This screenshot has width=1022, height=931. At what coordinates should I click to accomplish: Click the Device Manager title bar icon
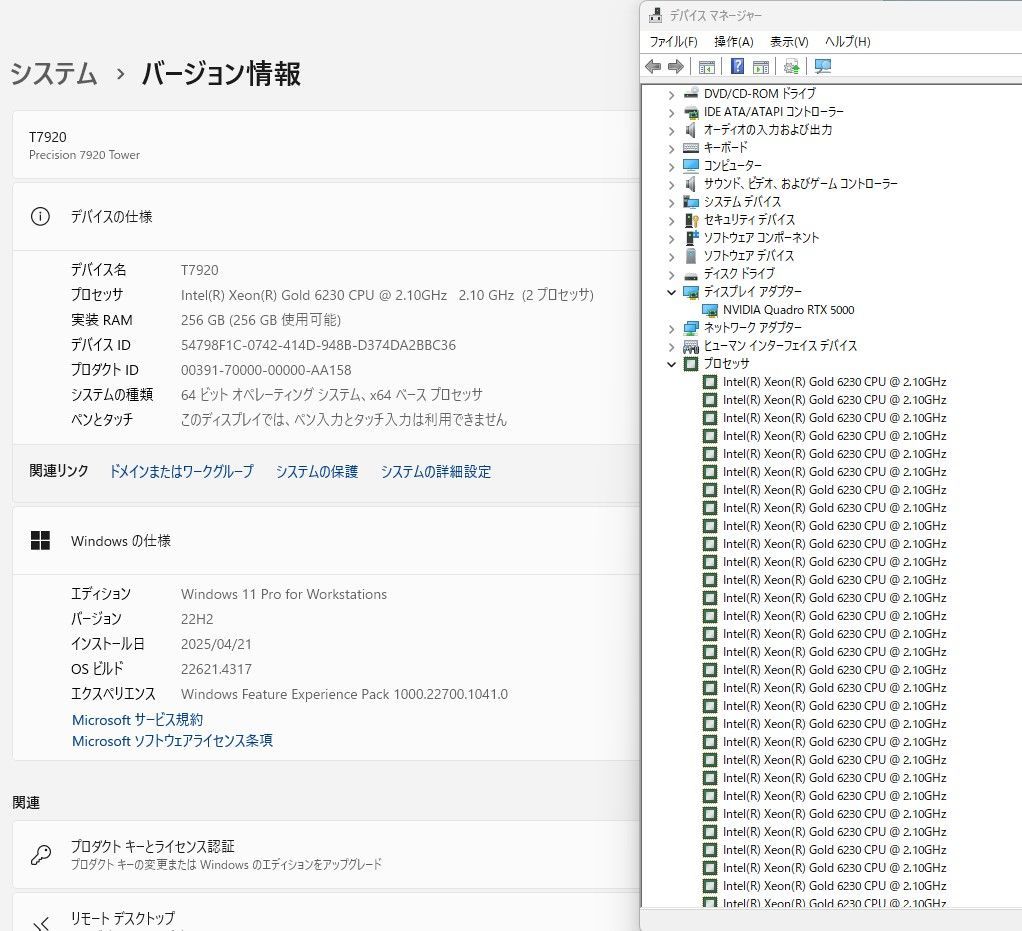click(x=656, y=15)
